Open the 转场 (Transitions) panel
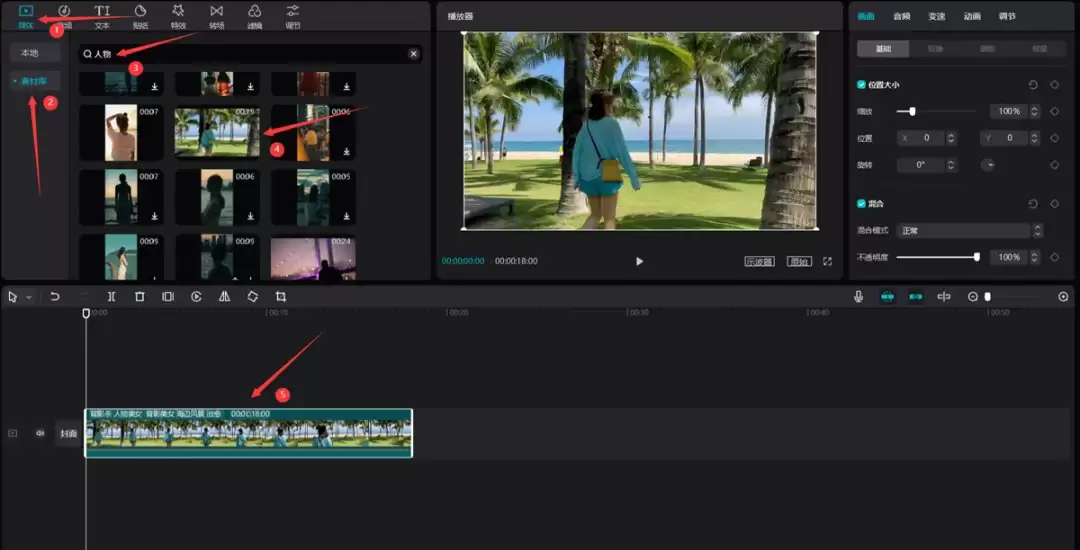This screenshot has height=550, width=1080. tap(216, 15)
